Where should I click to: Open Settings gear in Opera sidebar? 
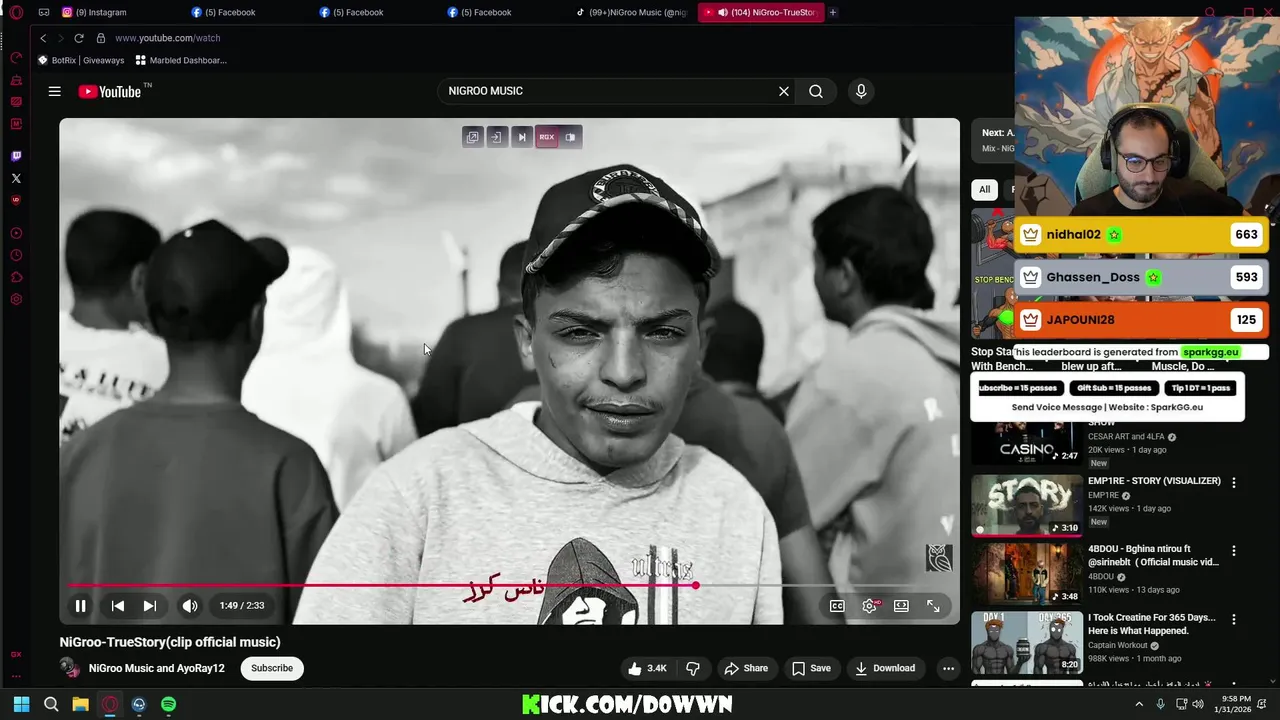pos(16,299)
